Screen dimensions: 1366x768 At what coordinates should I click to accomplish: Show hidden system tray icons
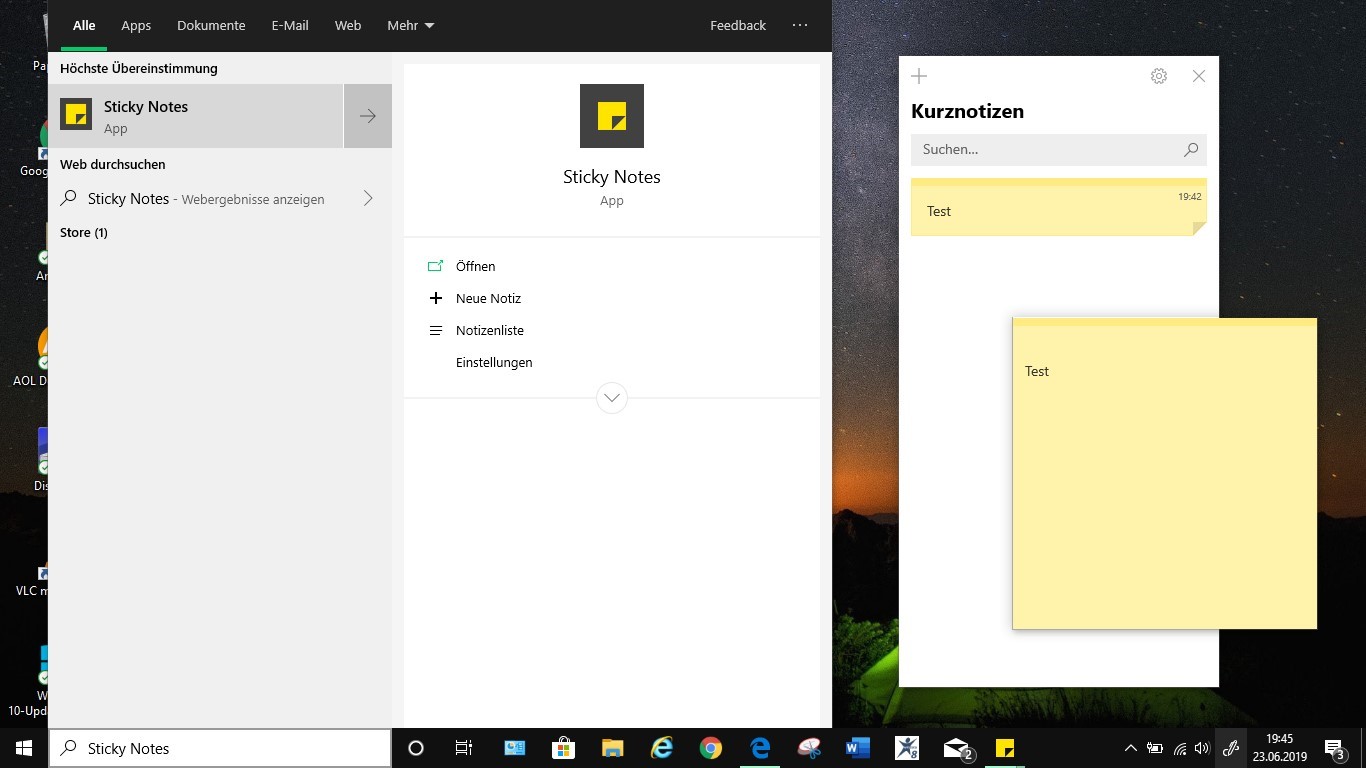pyautogui.click(x=1131, y=748)
